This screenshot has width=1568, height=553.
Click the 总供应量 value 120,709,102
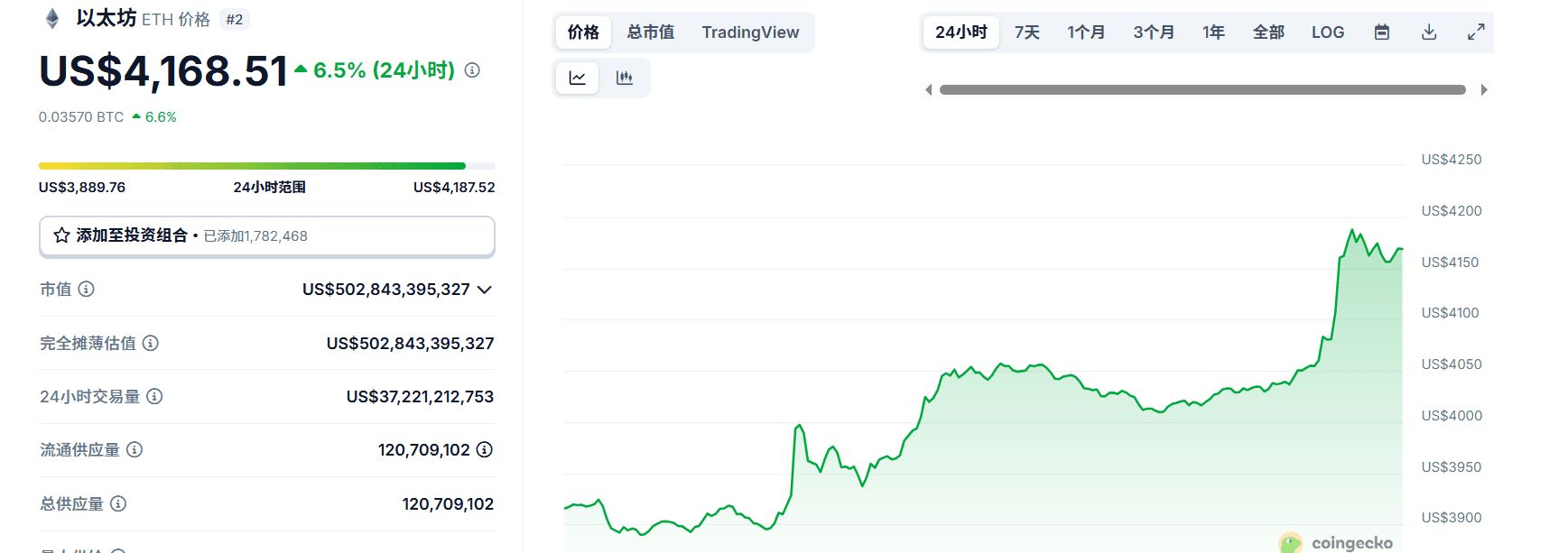[448, 504]
